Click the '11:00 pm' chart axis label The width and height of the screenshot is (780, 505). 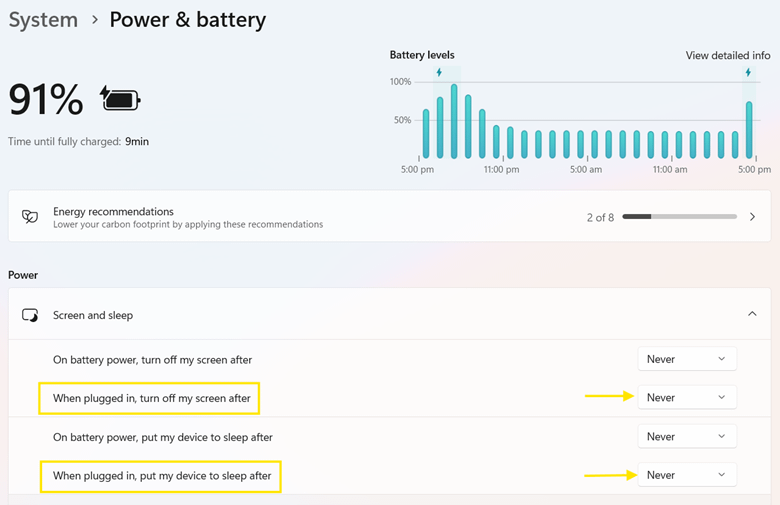(501, 170)
